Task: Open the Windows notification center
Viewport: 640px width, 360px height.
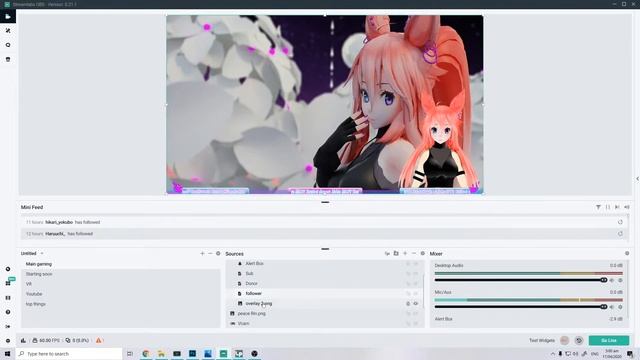Action: point(630,353)
